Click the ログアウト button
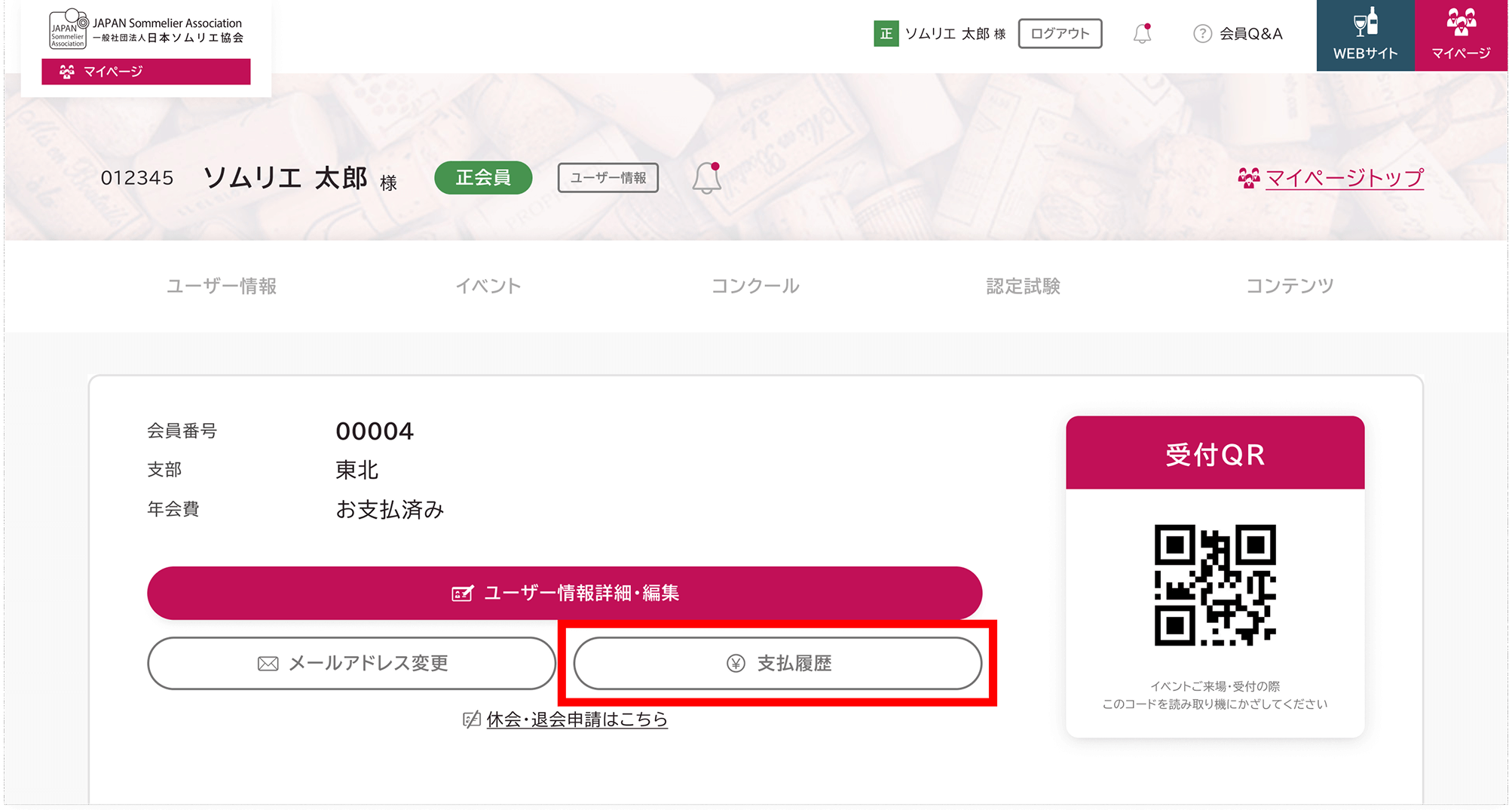Image resolution: width=1512 pixels, height=810 pixels. click(x=1059, y=33)
